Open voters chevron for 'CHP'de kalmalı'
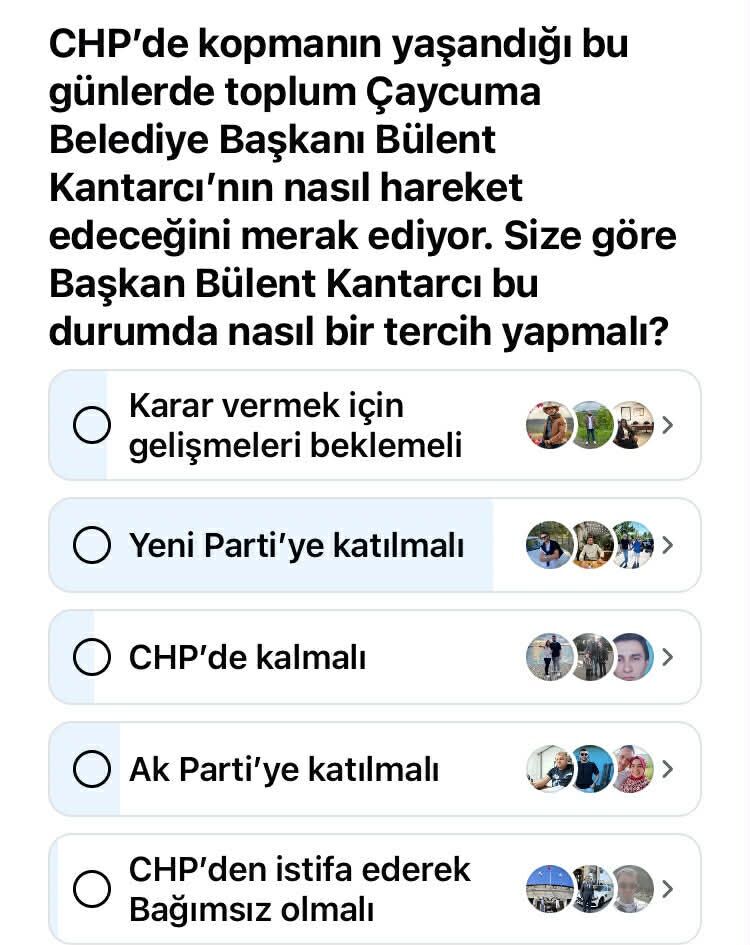This screenshot has height=945, width=750. (667, 657)
